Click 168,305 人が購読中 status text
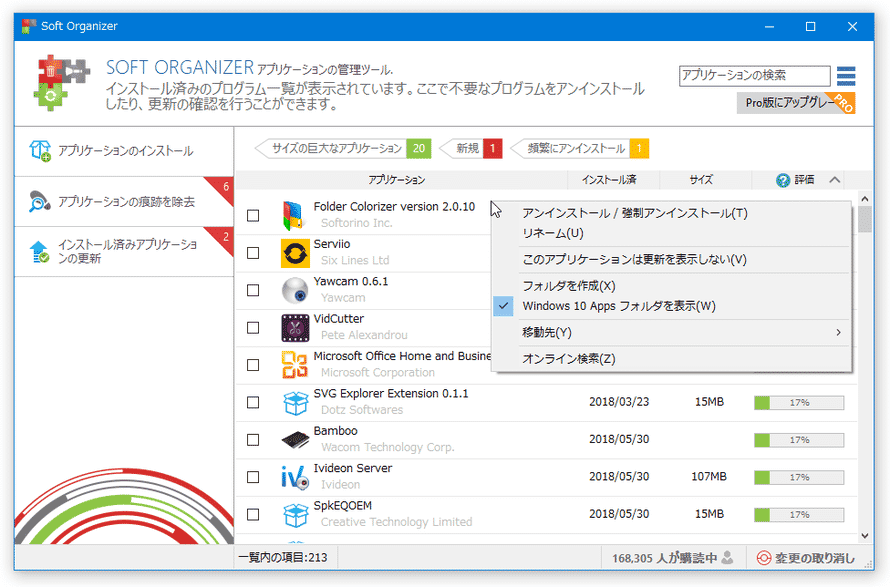 (664, 558)
